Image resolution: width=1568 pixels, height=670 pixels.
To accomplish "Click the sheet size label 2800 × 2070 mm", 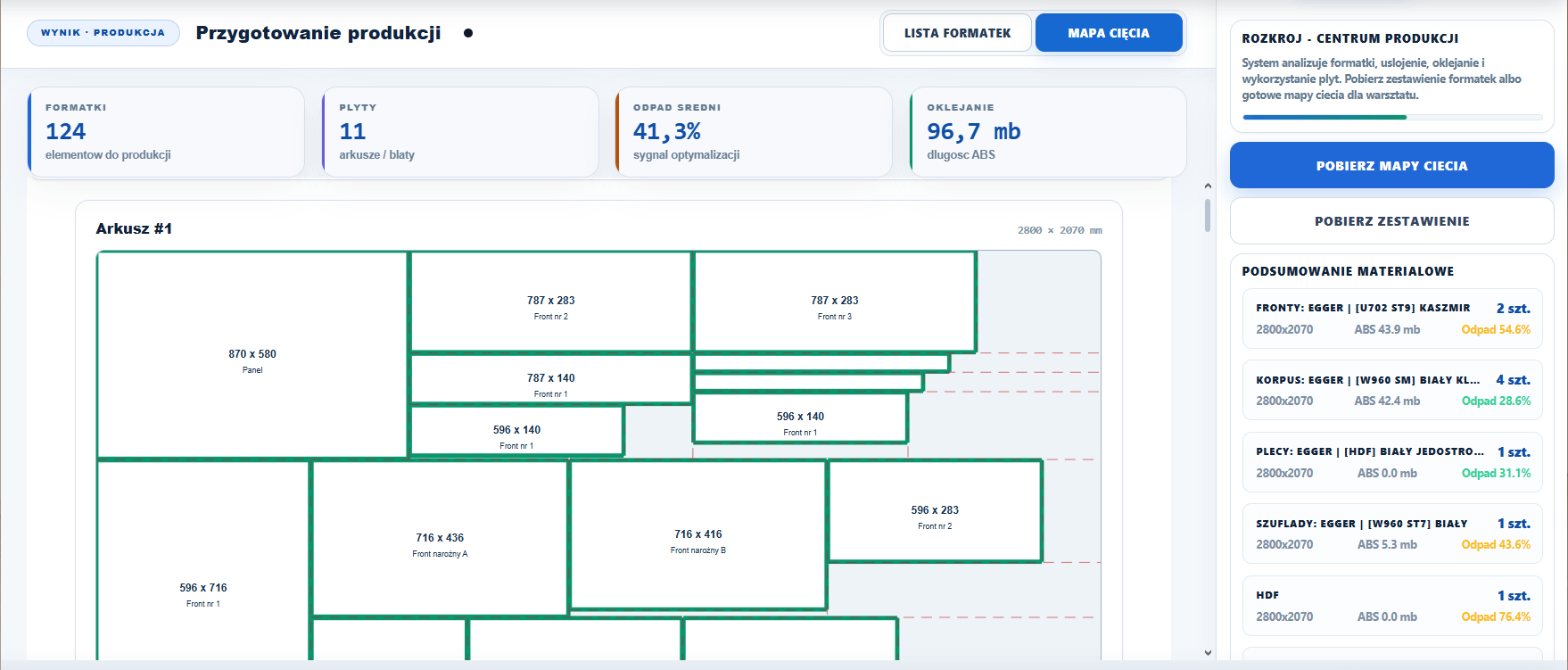I will click(x=1060, y=230).
